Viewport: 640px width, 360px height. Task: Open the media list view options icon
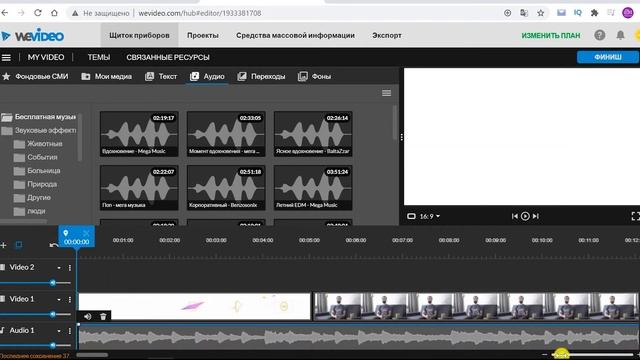point(386,93)
